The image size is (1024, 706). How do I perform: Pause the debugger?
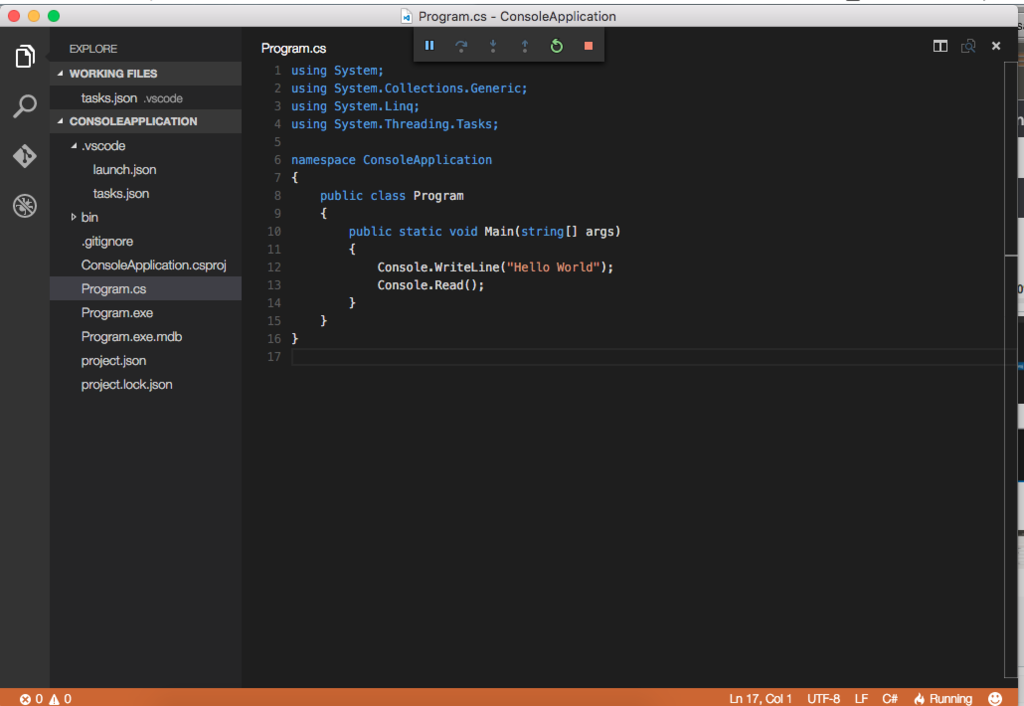click(x=429, y=46)
